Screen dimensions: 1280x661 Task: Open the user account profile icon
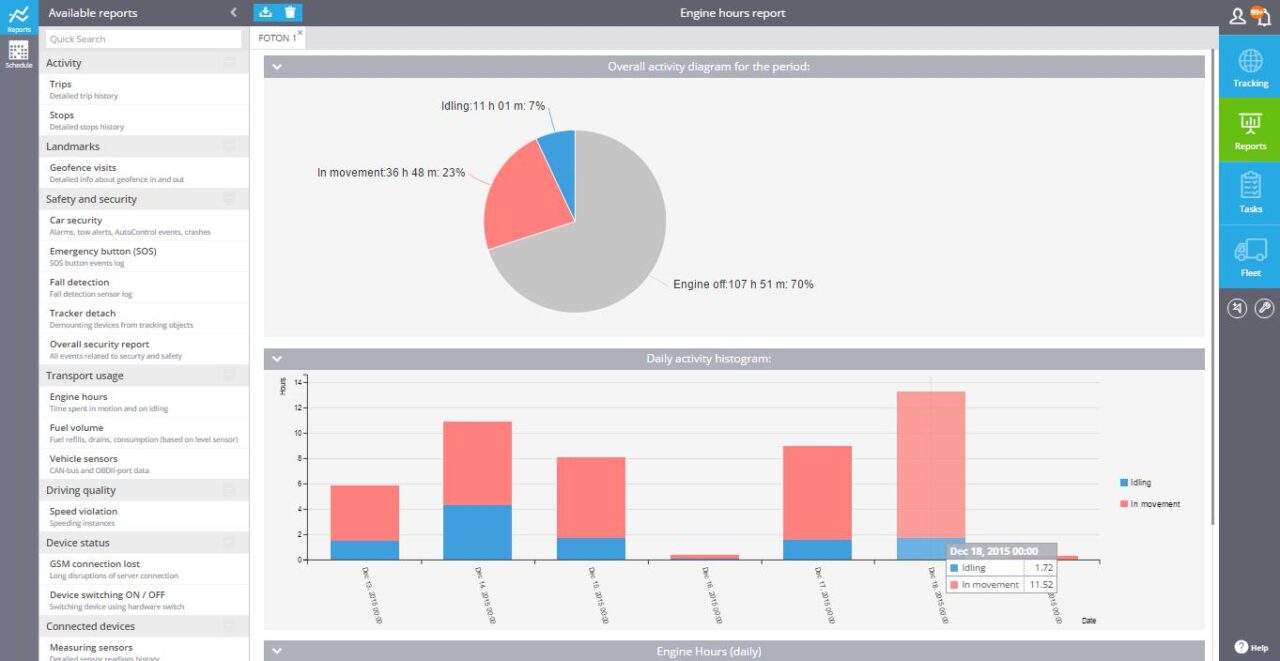(x=1238, y=16)
